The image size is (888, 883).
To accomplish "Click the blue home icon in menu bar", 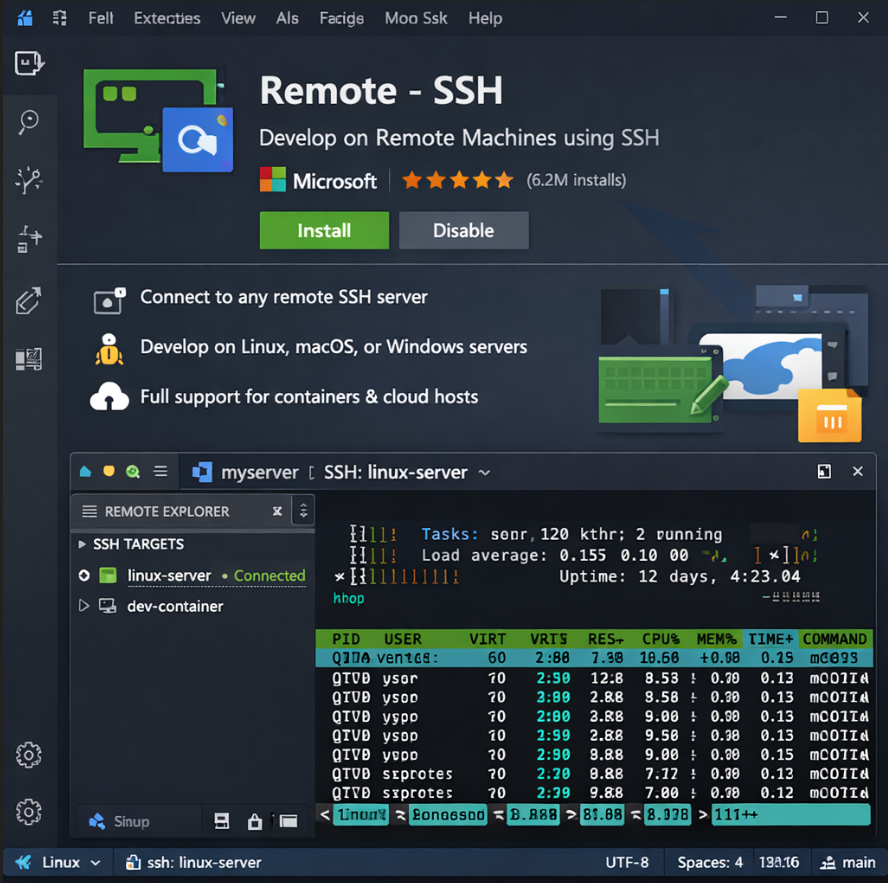I will [24, 18].
